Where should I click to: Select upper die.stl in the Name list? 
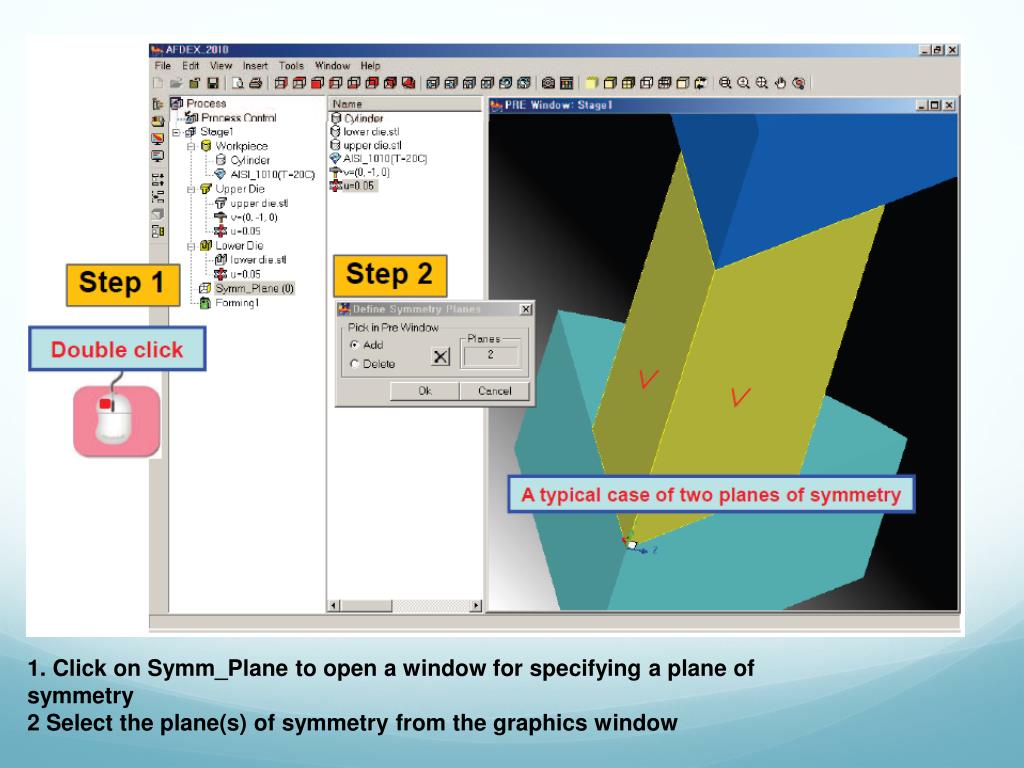point(372,146)
